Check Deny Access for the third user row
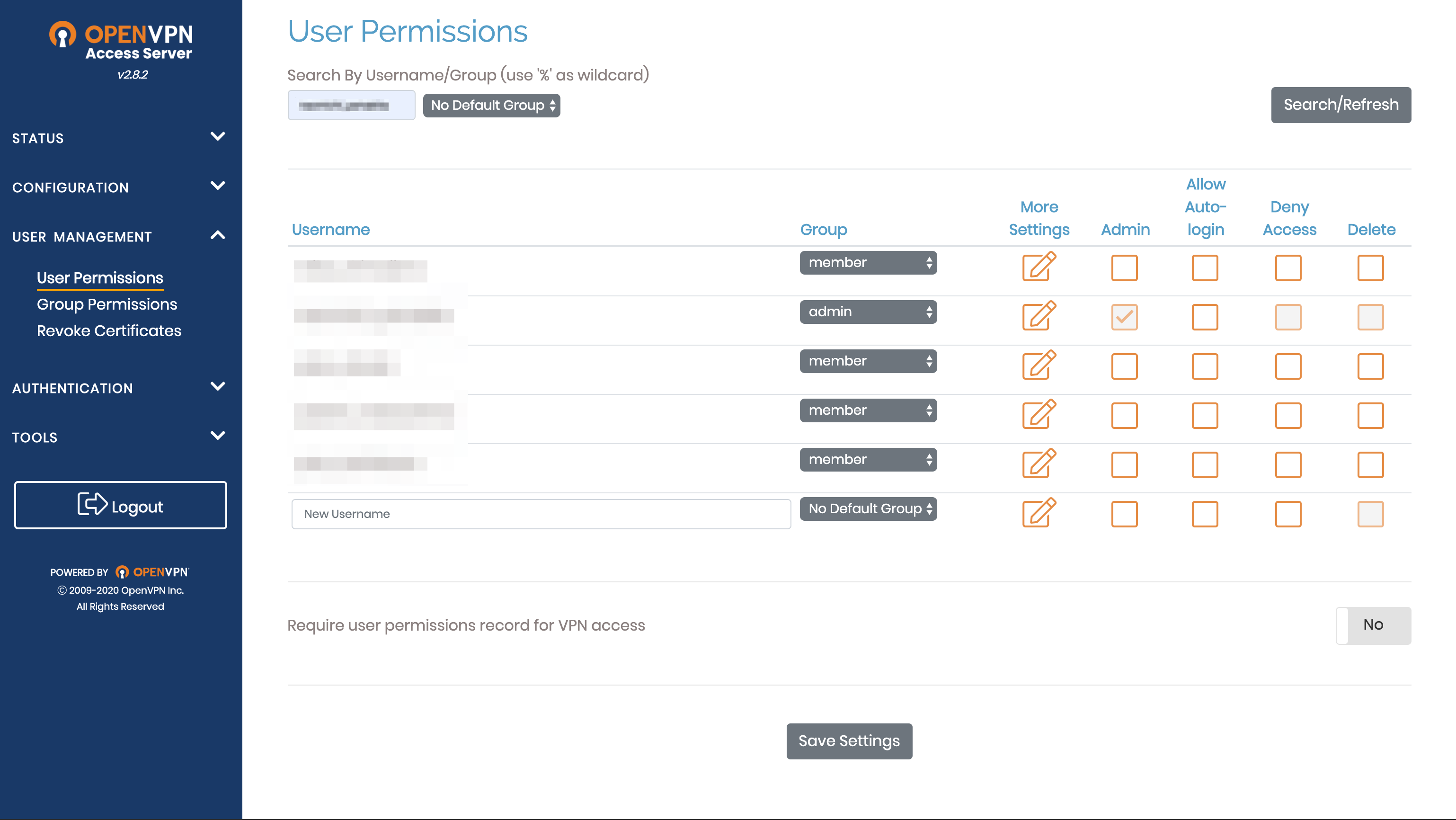This screenshot has height=820, width=1456. click(1288, 366)
